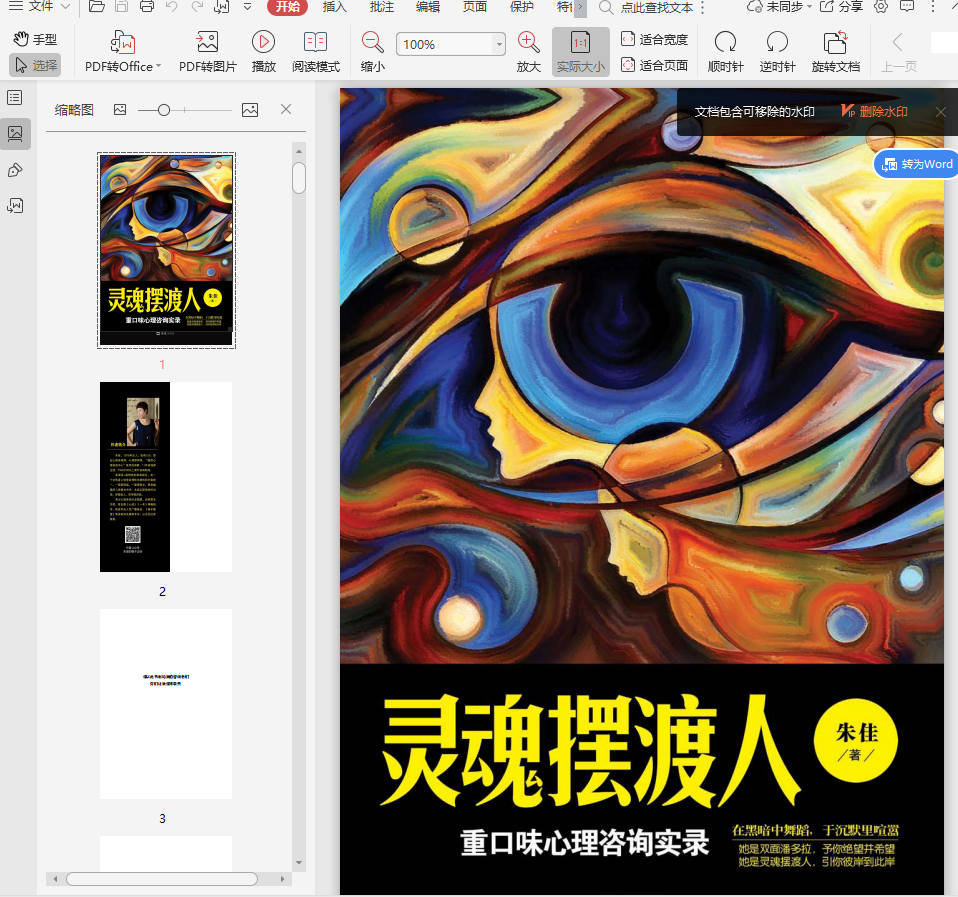Select page 2 thumbnail
Viewport: 958px width, 897px height.
(x=166, y=477)
